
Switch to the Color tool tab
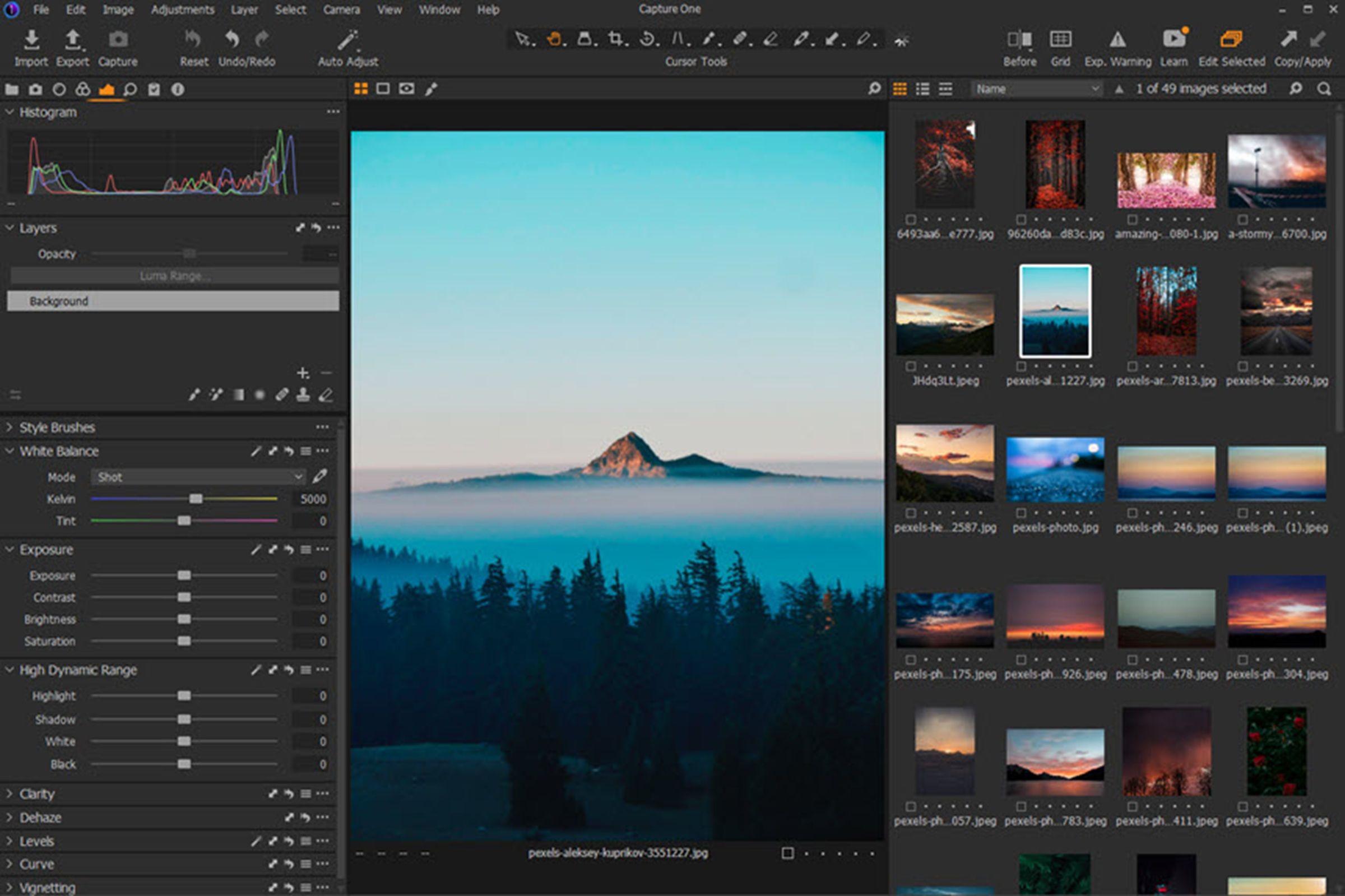point(83,89)
